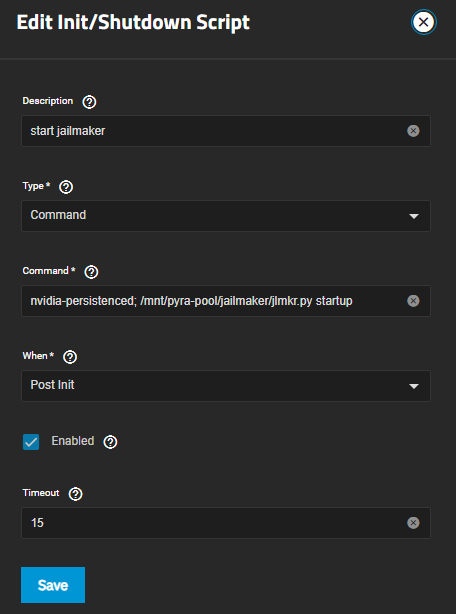
Task: Open help icon next to Enabled
Action: pyautogui.click(x=110, y=442)
